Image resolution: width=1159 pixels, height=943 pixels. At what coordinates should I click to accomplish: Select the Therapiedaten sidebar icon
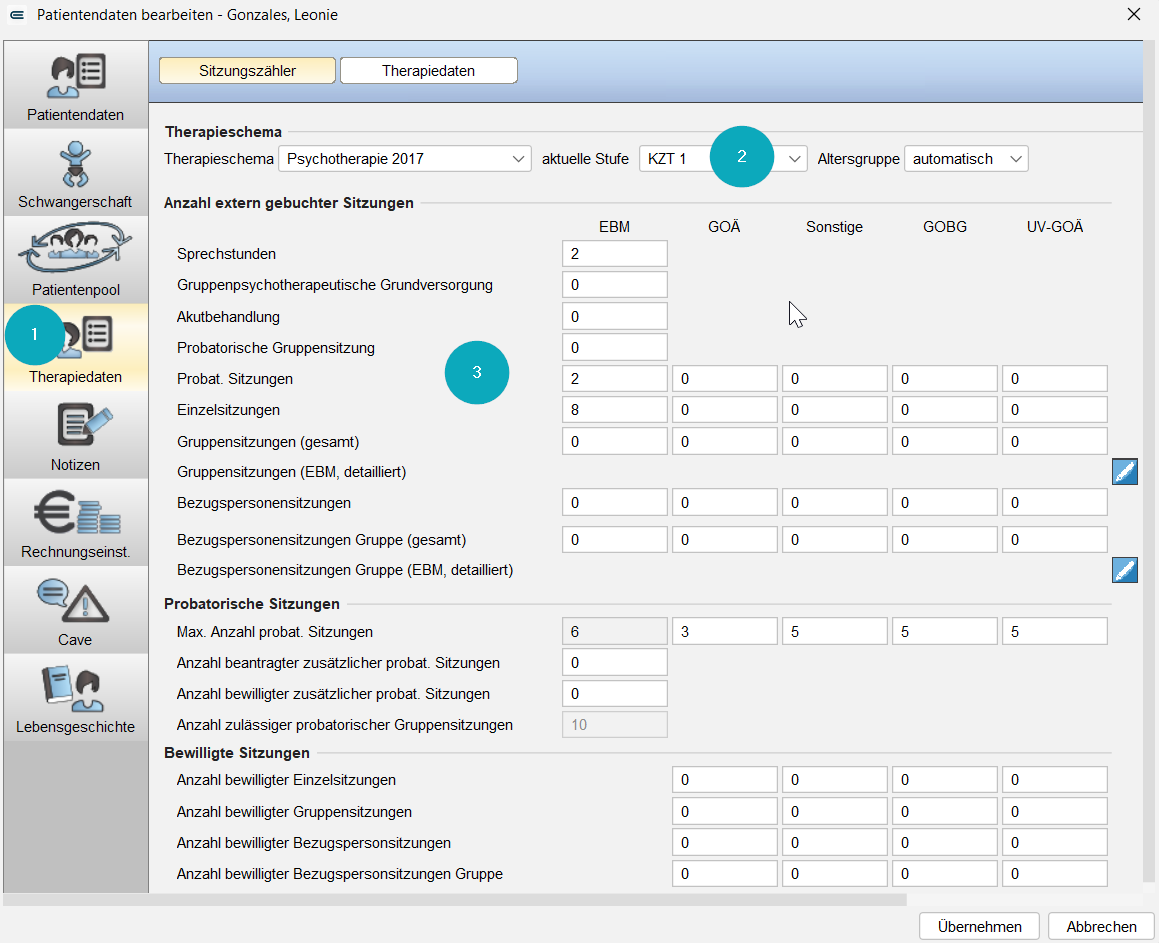[75, 347]
